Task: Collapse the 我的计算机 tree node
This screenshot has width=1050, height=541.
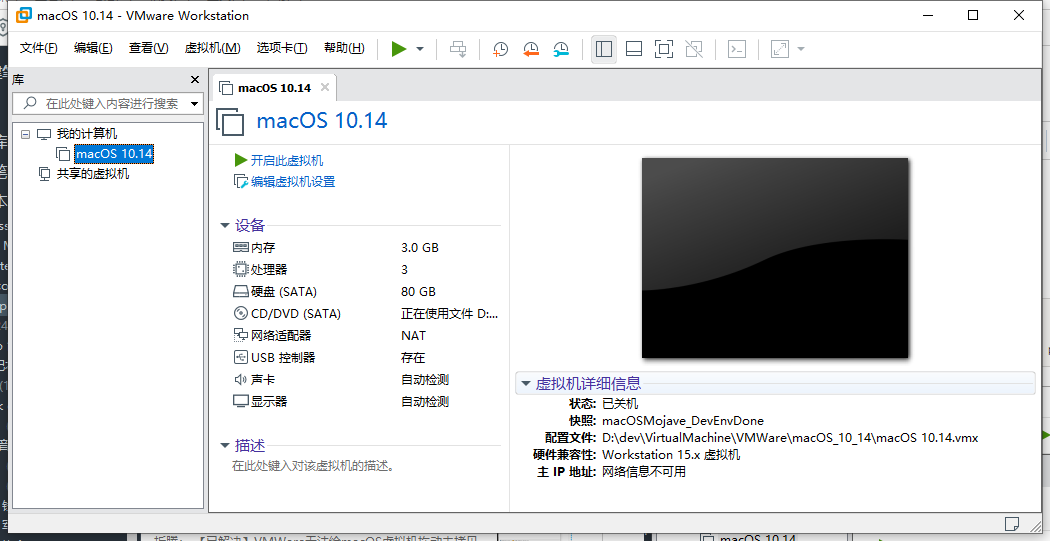Action: click(x=25, y=134)
